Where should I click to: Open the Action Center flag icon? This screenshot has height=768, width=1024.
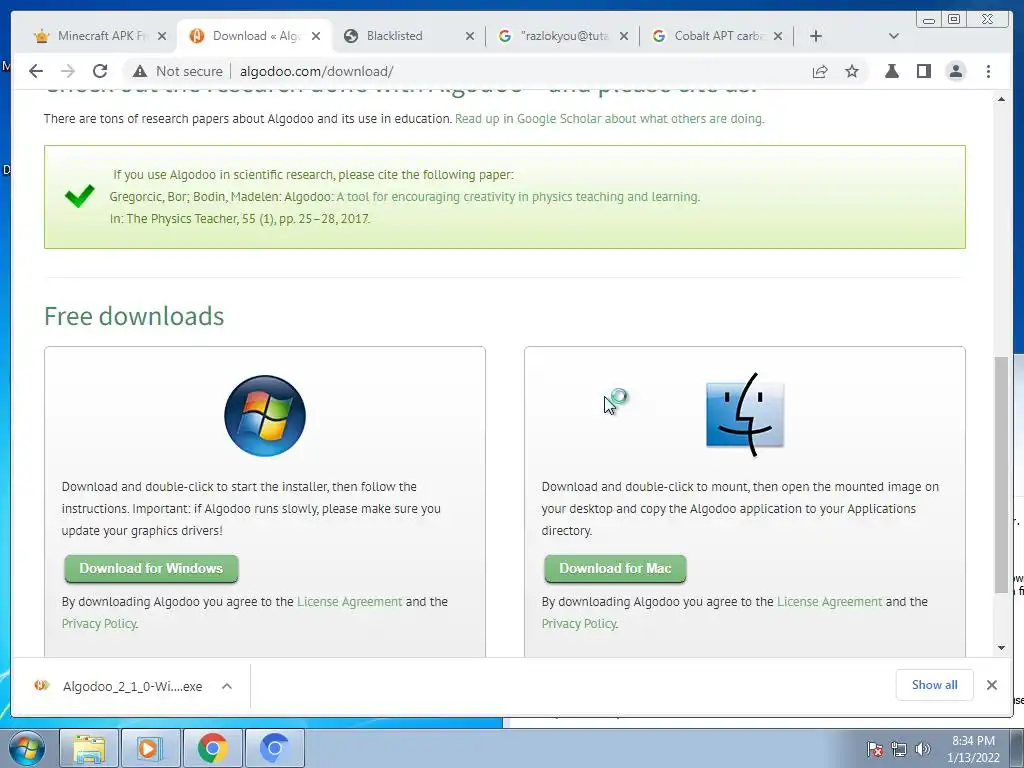pos(875,749)
